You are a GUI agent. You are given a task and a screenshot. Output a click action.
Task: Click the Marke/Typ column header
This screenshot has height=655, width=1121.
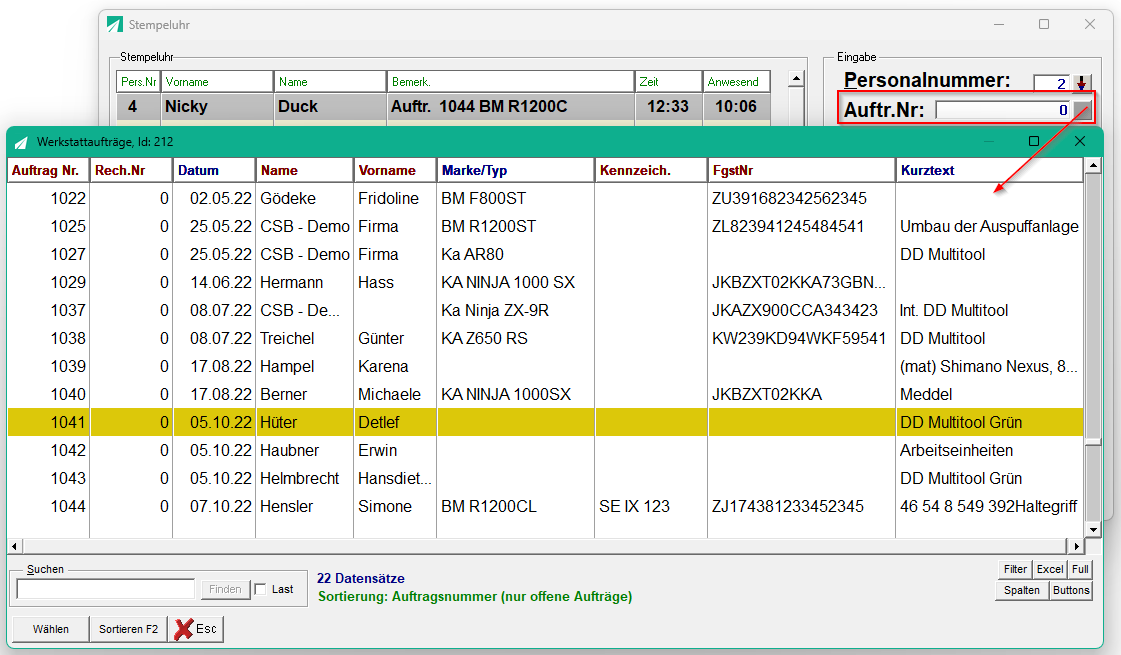point(515,170)
